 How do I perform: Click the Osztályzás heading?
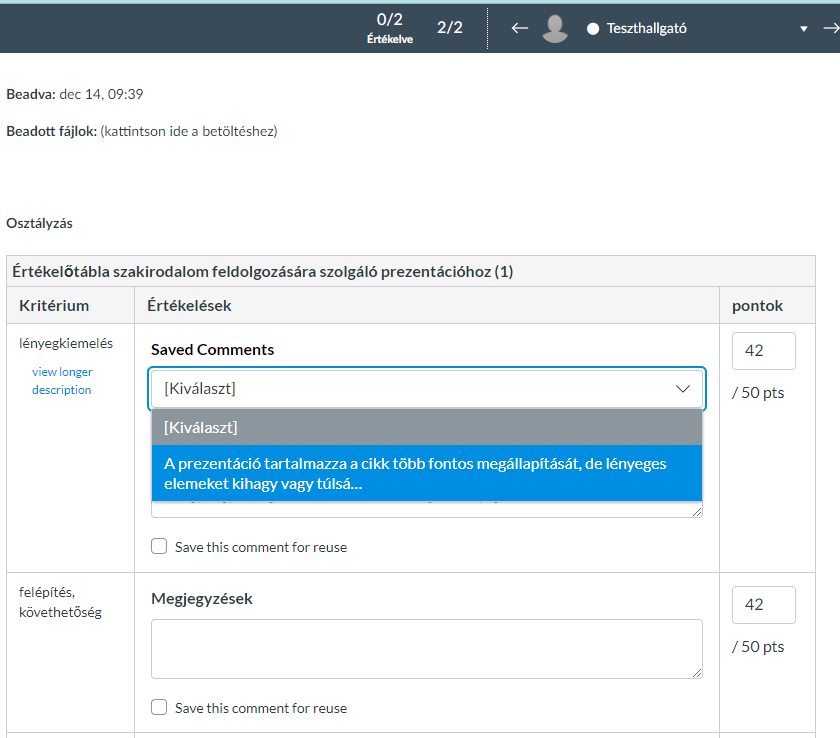tap(39, 223)
